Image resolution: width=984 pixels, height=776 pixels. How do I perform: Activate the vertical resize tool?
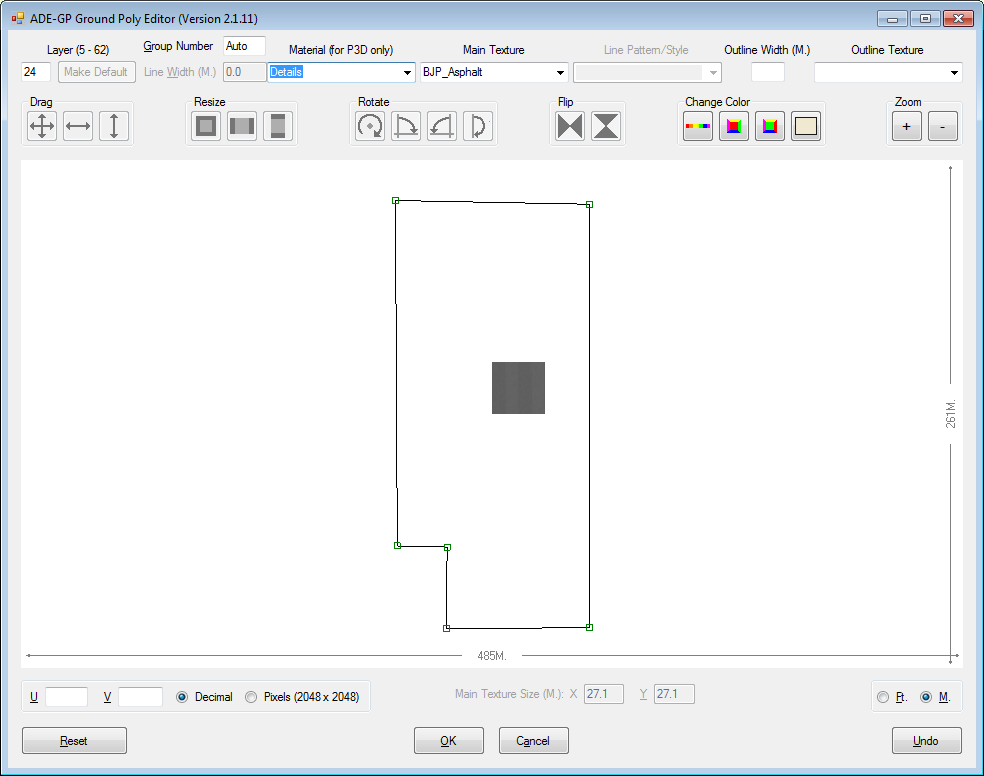277,126
